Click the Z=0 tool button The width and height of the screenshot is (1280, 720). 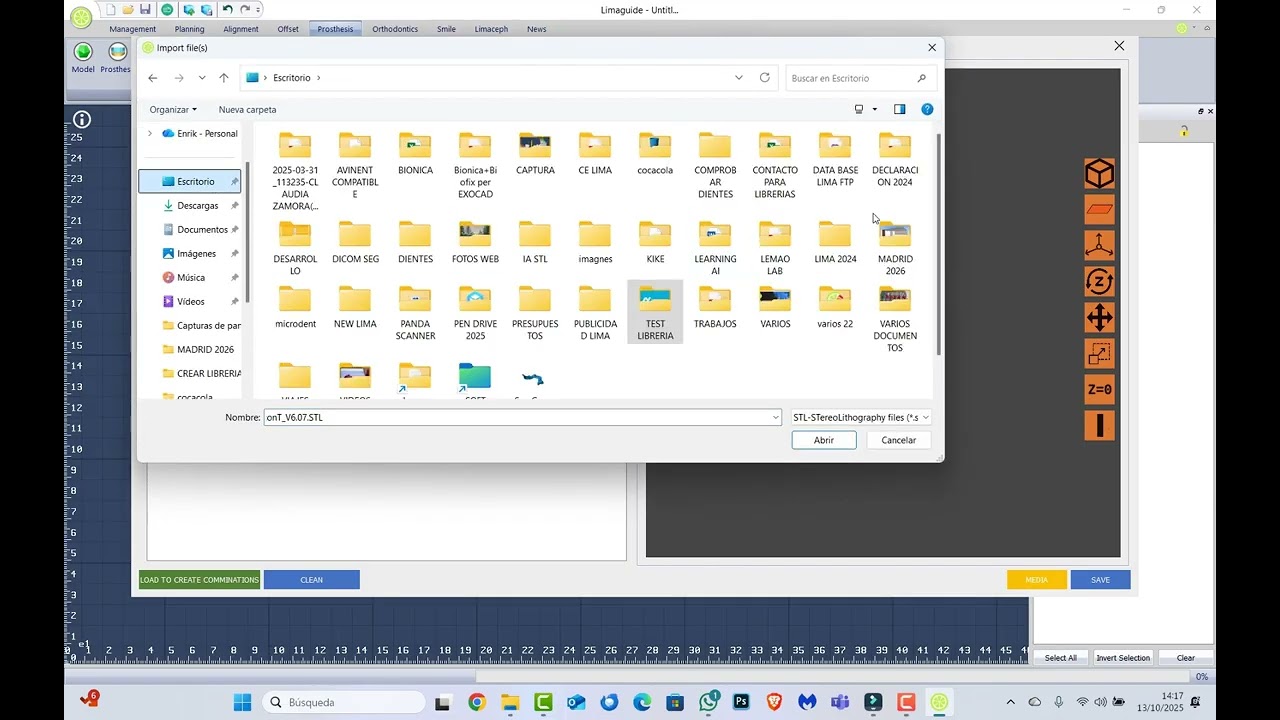pyautogui.click(x=1100, y=390)
